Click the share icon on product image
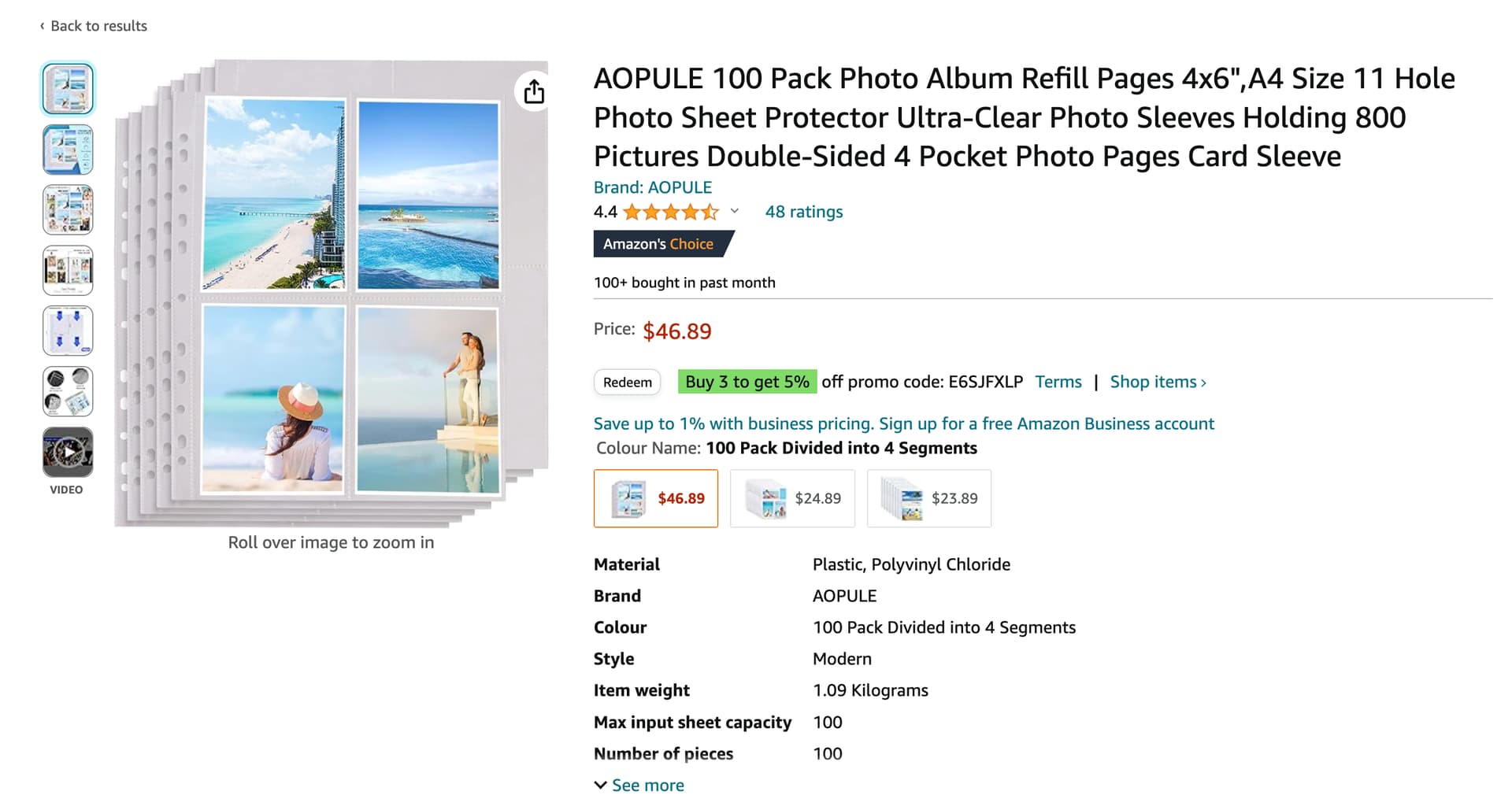The height and width of the screenshot is (806, 1512). coord(534,91)
